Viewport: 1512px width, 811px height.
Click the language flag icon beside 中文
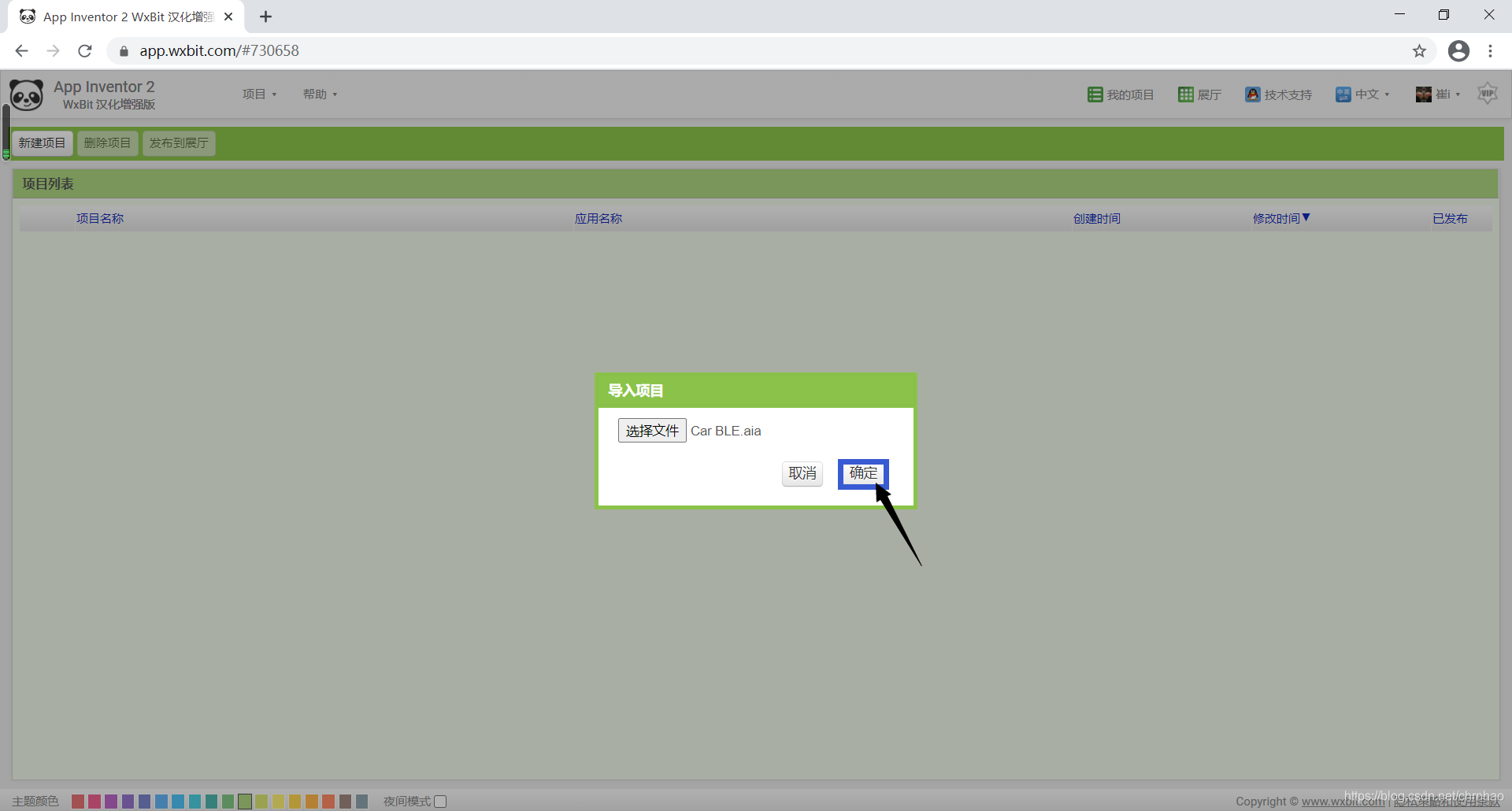[1343, 94]
